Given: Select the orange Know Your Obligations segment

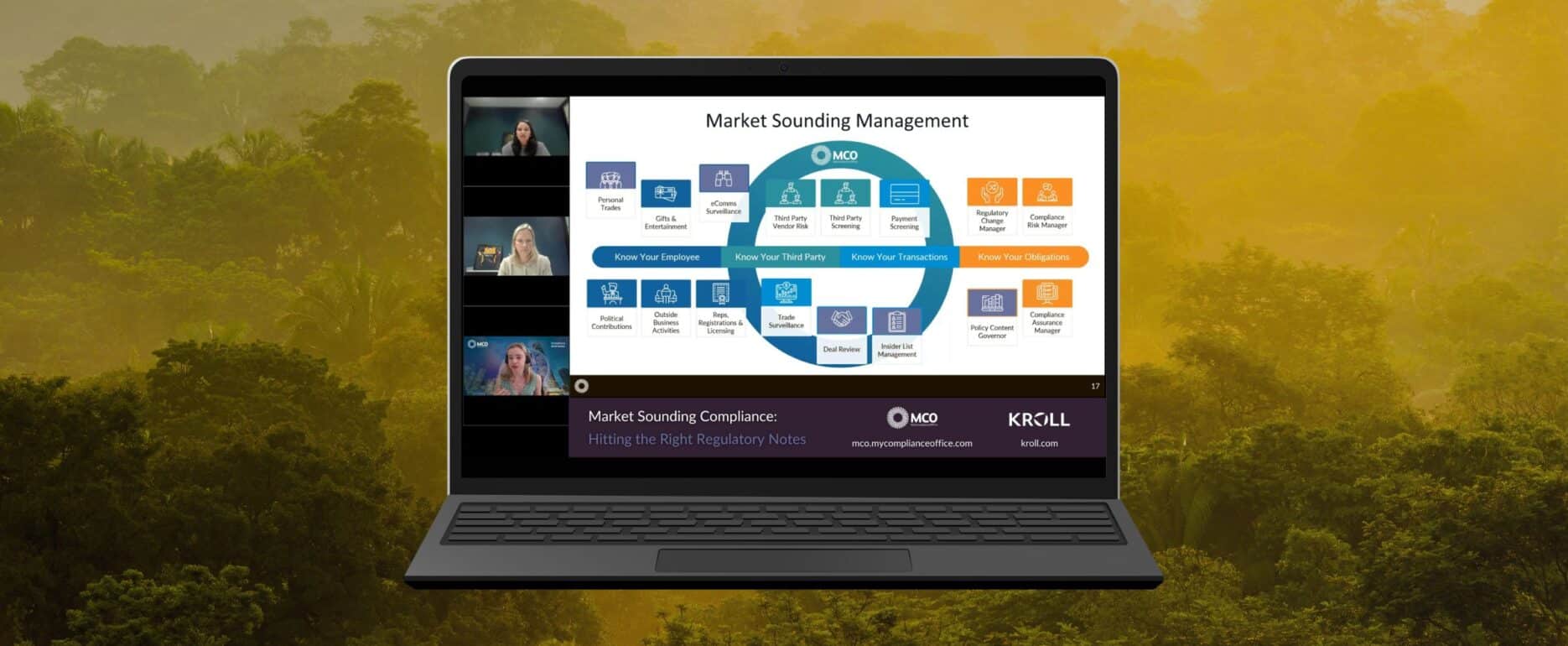Looking at the screenshot, I should pyautogui.click(x=1024, y=257).
